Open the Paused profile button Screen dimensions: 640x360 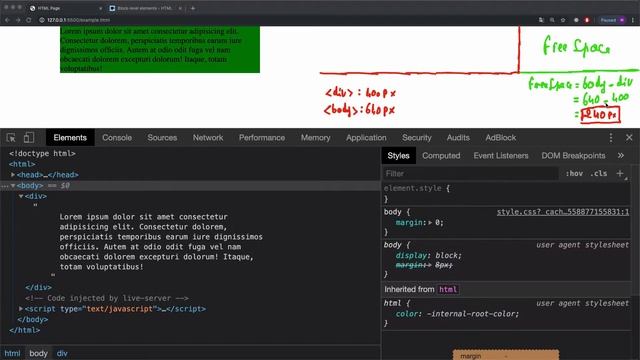(x=611, y=20)
